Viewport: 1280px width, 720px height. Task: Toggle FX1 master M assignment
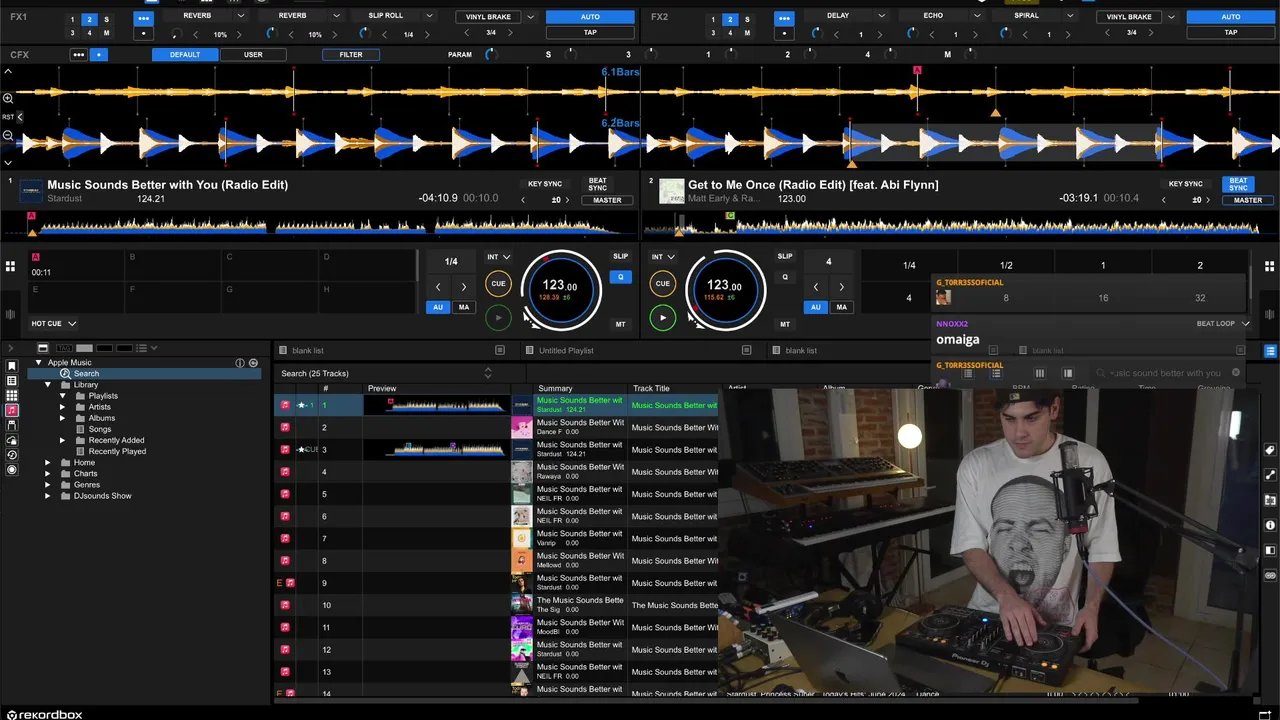[x=106, y=33]
